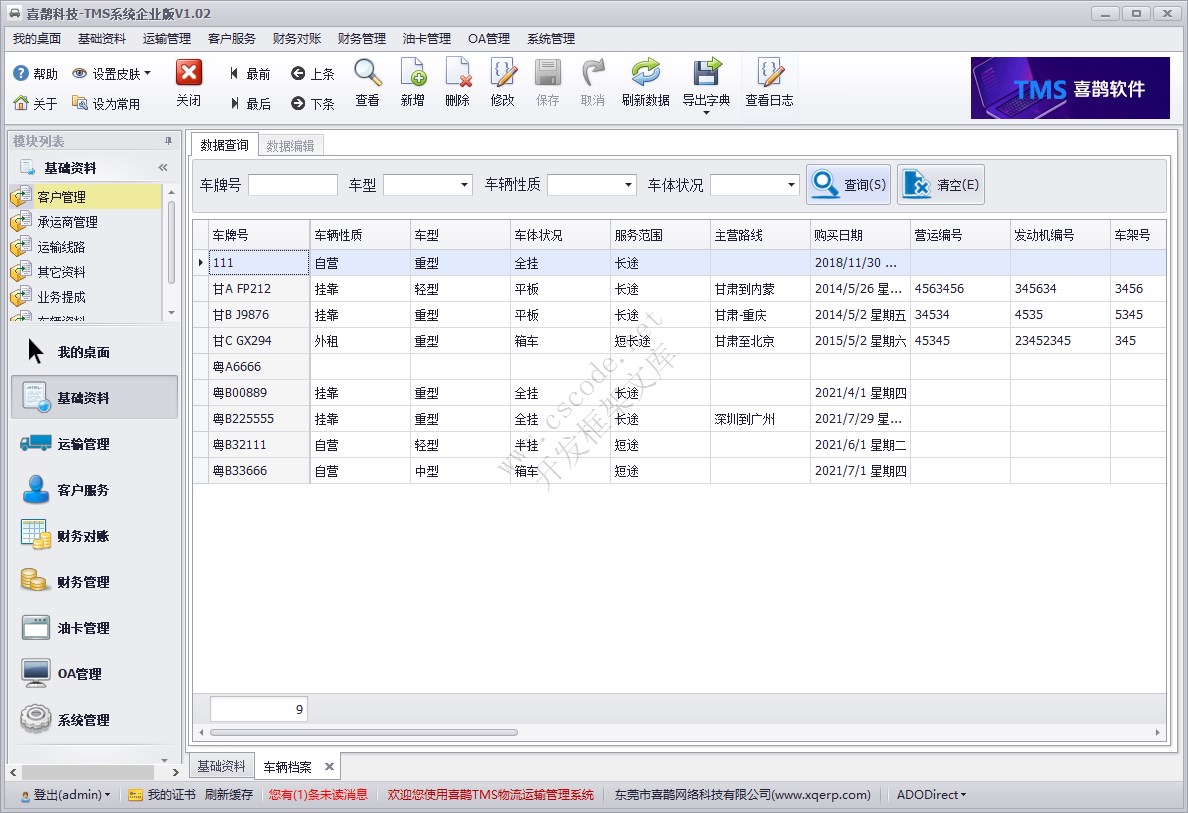This screenshot has height=813, width=1188.
Task: Click the 取消 undo icon
Action: coord(592,73)
